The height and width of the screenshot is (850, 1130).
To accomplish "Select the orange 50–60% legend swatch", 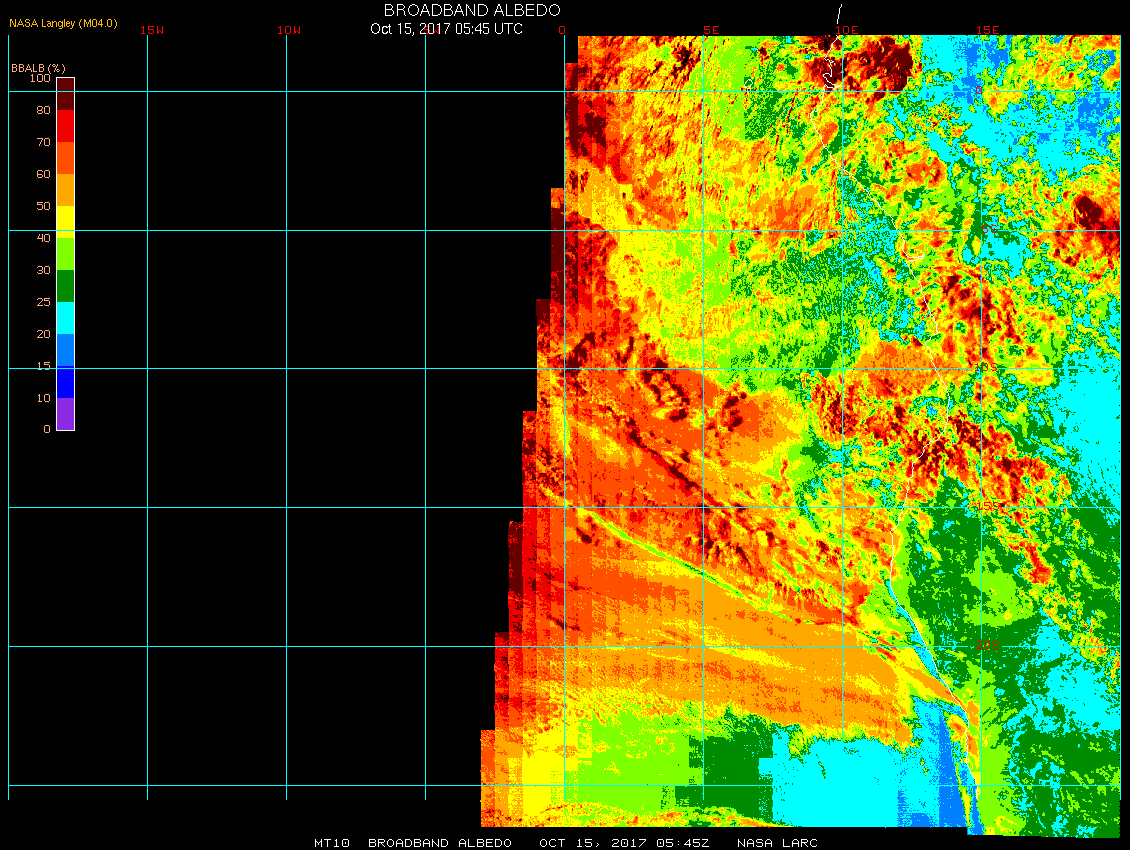I will (x=65, y=190).
